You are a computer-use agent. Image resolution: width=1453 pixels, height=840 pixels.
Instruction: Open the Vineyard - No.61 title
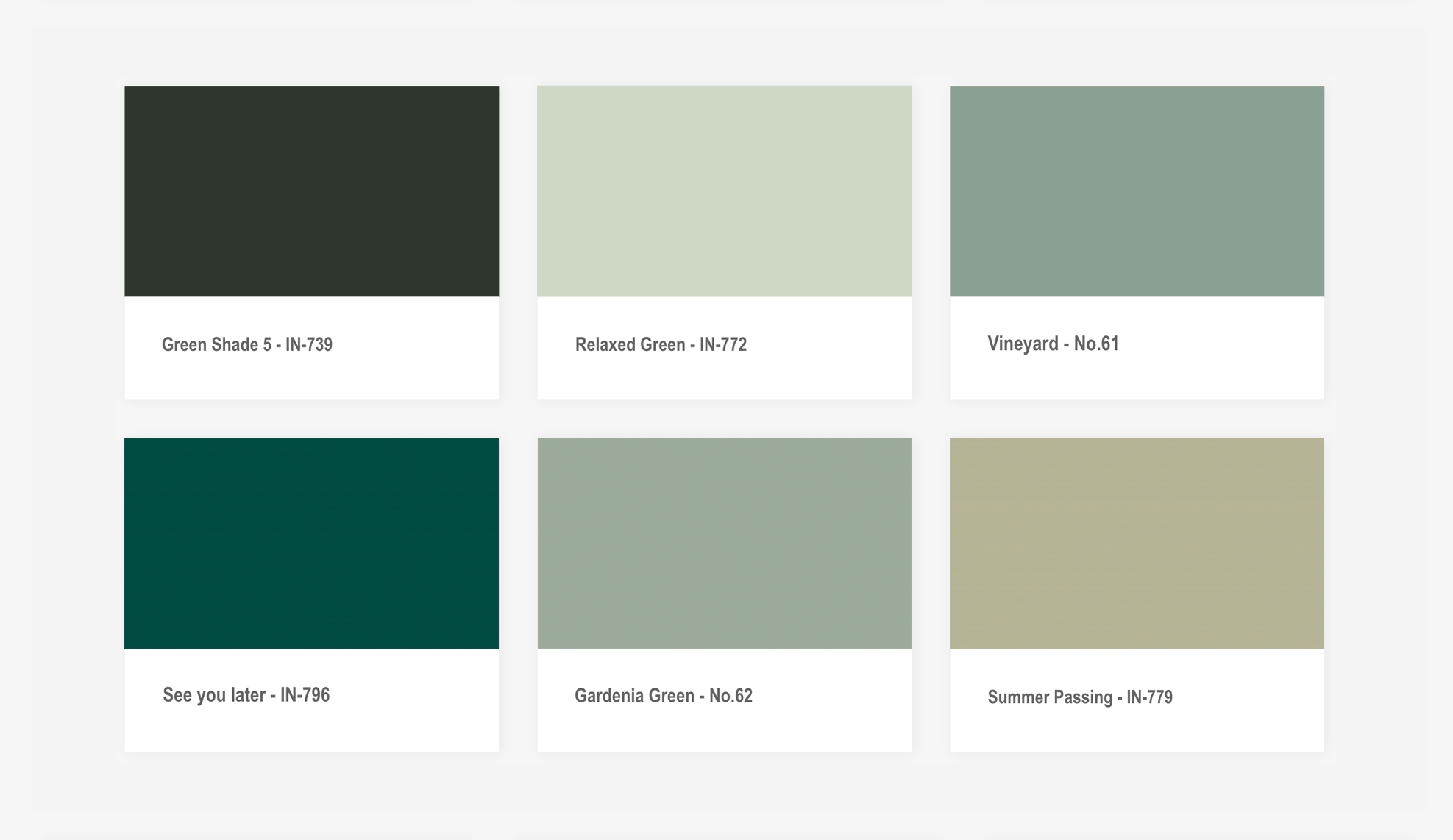(x=1052, y=344)
